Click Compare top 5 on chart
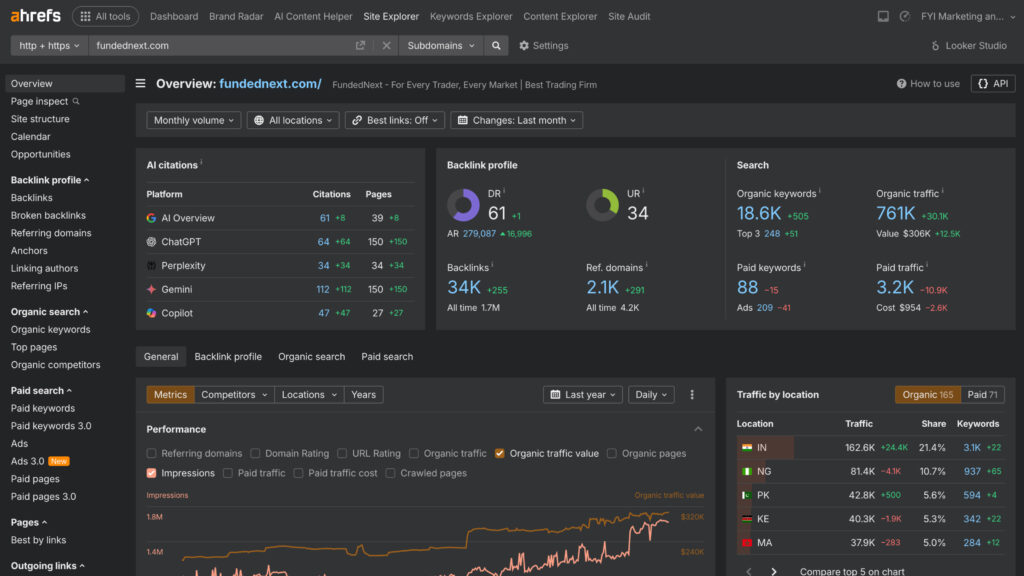Image resolution: width=1024 pixels, height=576 pixels. 852,571
